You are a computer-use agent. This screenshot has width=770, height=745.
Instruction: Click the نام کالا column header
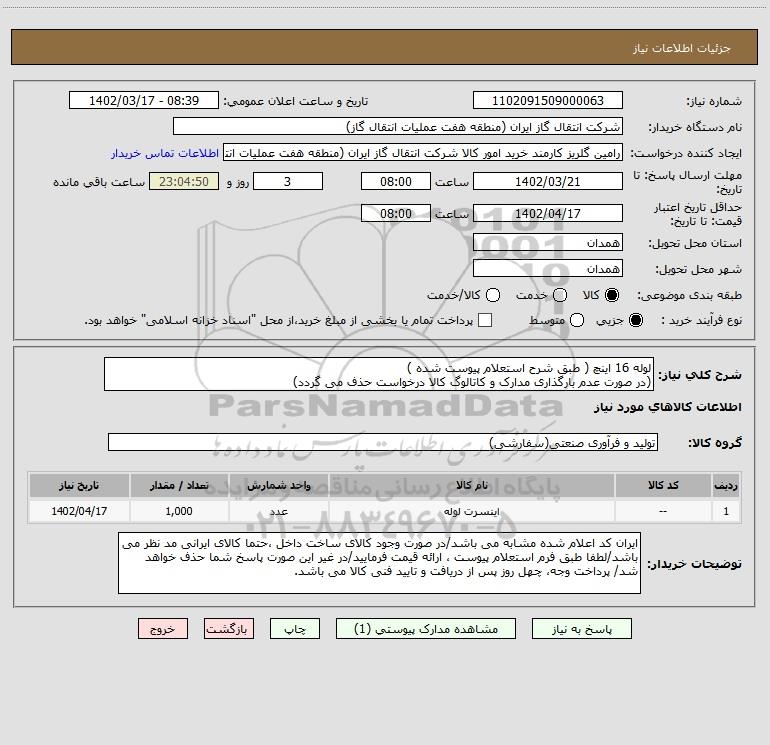(471, 485)
